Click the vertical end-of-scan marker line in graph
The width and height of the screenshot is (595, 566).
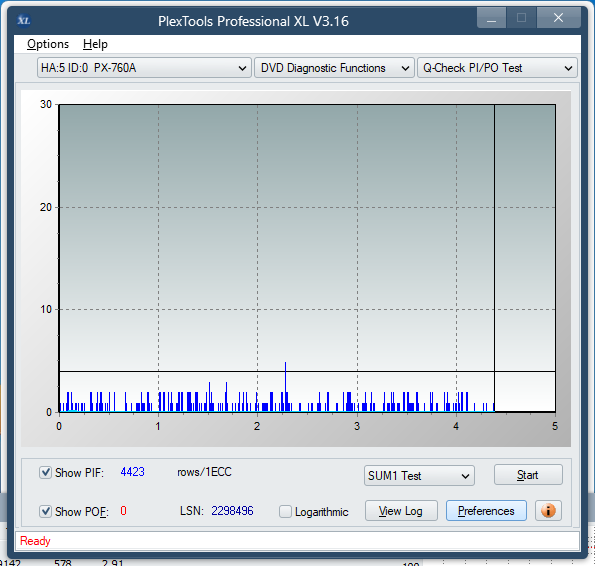click(494, 258)
